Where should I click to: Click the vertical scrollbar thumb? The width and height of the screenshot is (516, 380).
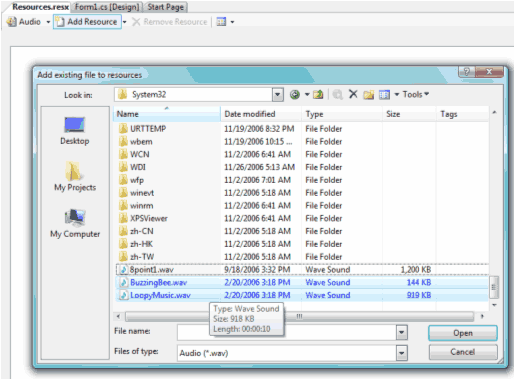point(495,287)
